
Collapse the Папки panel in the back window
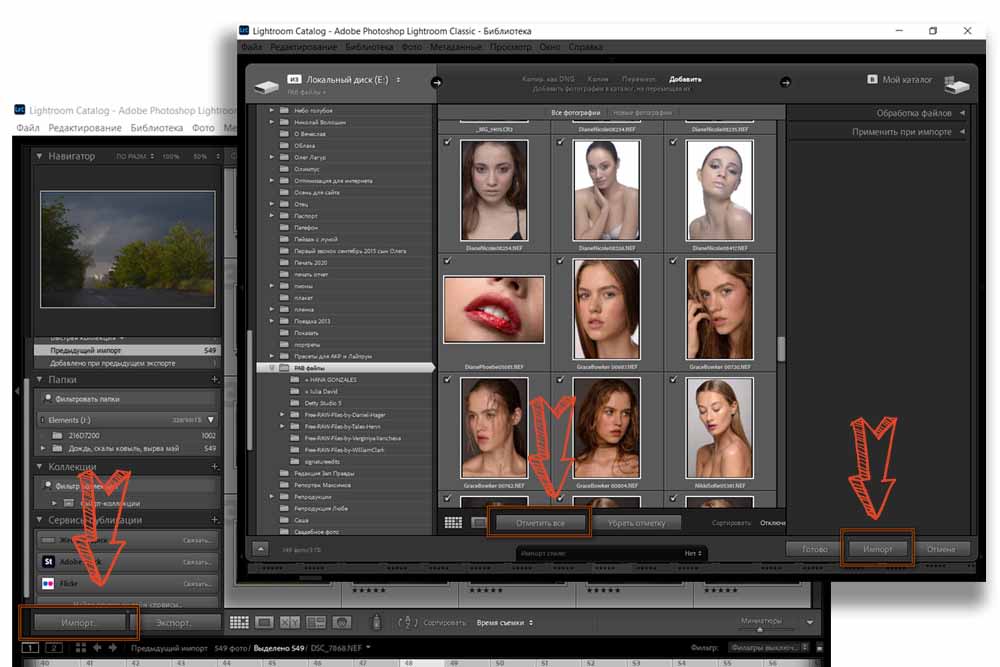tap(39, 379)
